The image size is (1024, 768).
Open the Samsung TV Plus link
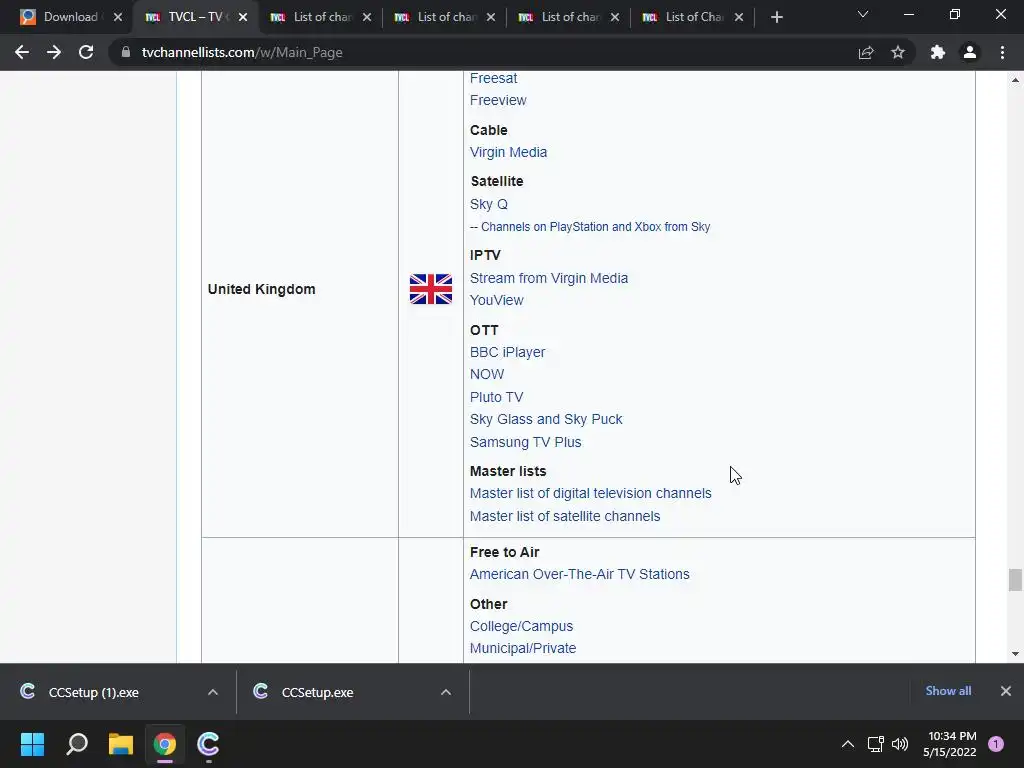pyautogui.click(x=525, y=442)
